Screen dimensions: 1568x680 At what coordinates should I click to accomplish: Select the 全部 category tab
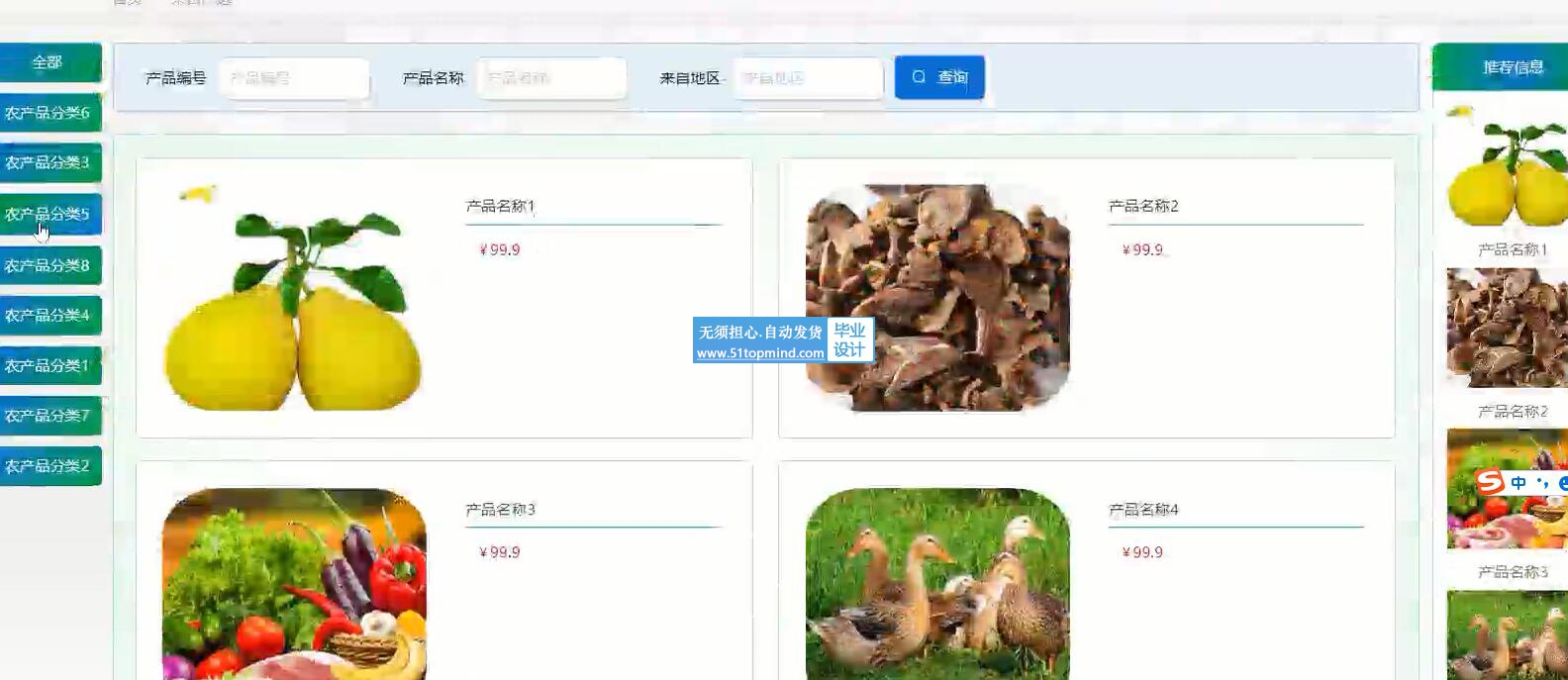(x=50, y=62)
